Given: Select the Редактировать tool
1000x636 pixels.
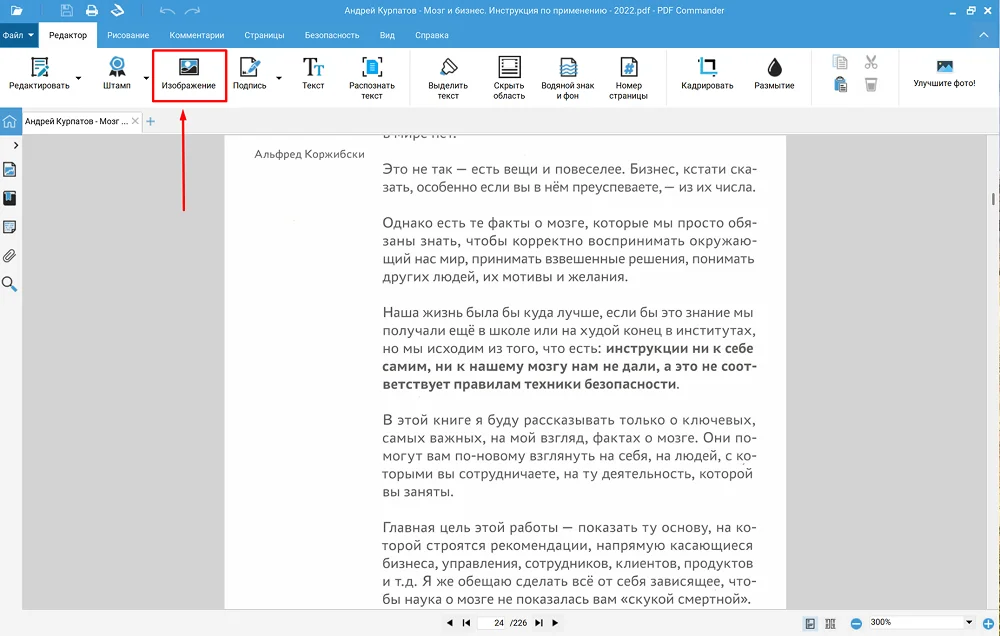Looking at the screenshot, I should click(x=39, y=73).
